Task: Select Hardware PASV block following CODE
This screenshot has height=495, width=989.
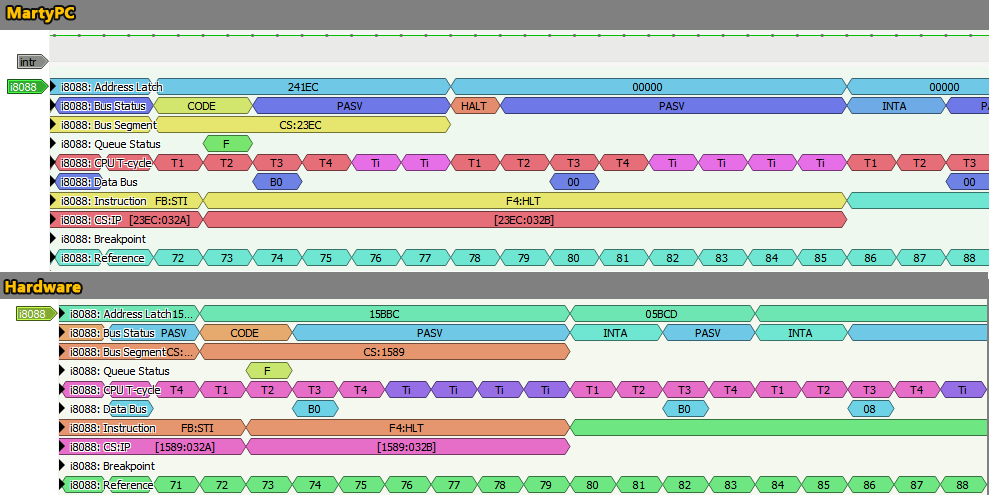Action: 430,333
